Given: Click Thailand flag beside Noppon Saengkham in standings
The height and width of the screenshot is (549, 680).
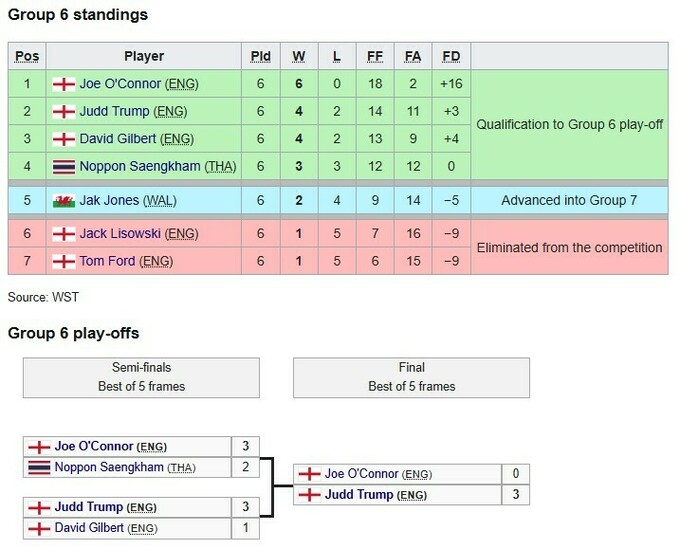Looking at the screenshot, I should 65,166.
